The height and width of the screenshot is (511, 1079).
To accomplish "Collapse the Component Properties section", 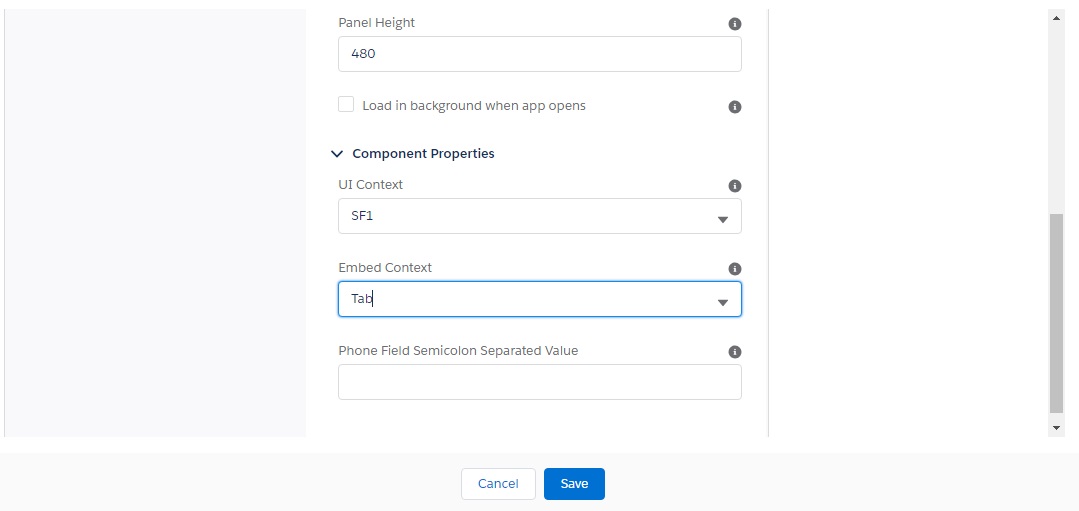I will (x=336, y=154).
